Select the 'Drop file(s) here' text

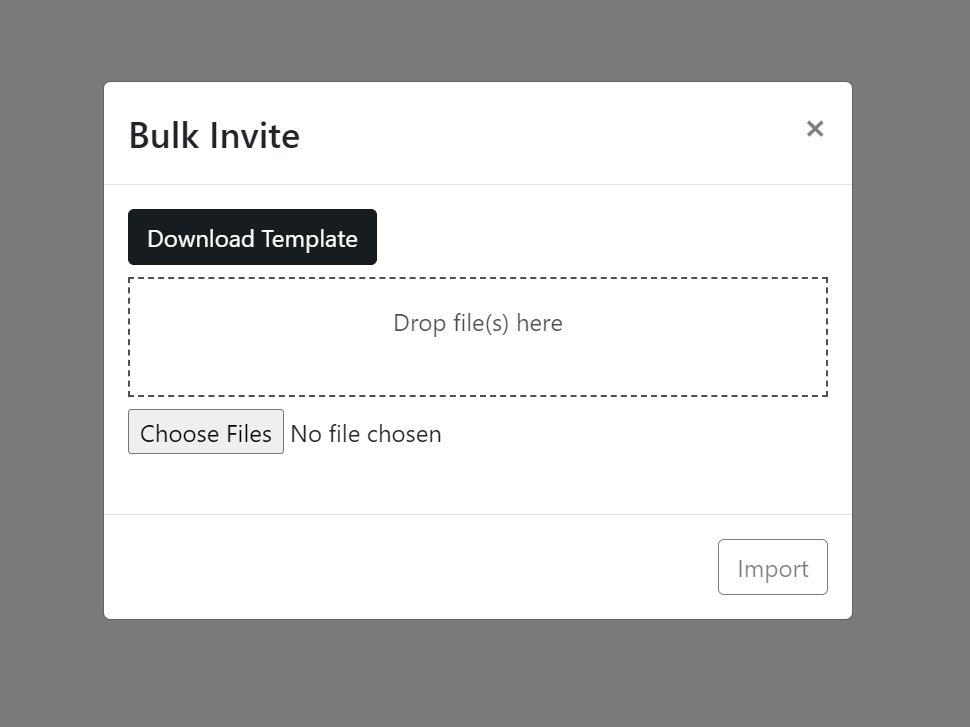[x=478, y=323]
